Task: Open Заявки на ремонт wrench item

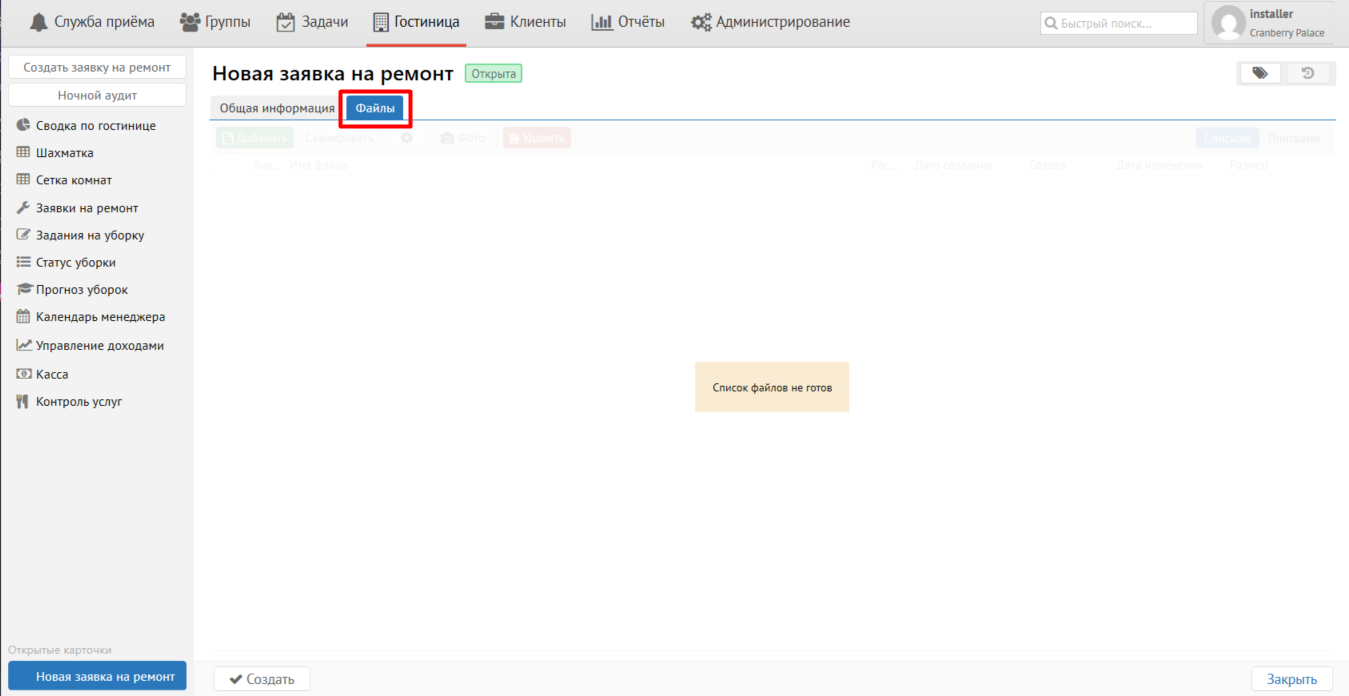Action: point(77,208)
